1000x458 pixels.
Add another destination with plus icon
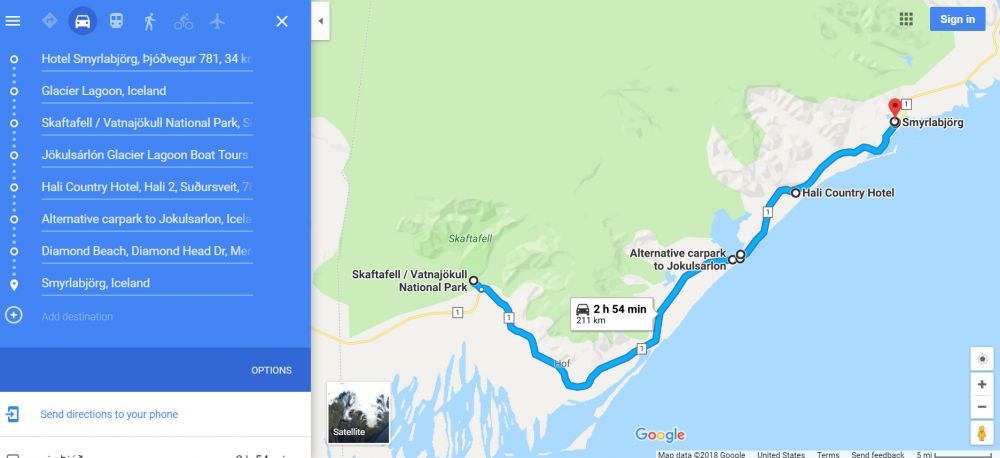pyautogui.click(x=13, y=315)
